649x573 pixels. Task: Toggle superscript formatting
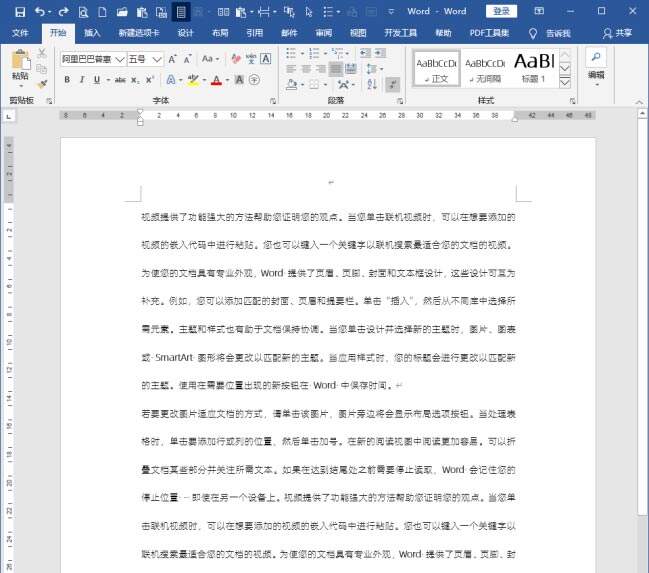coord(149,79)
